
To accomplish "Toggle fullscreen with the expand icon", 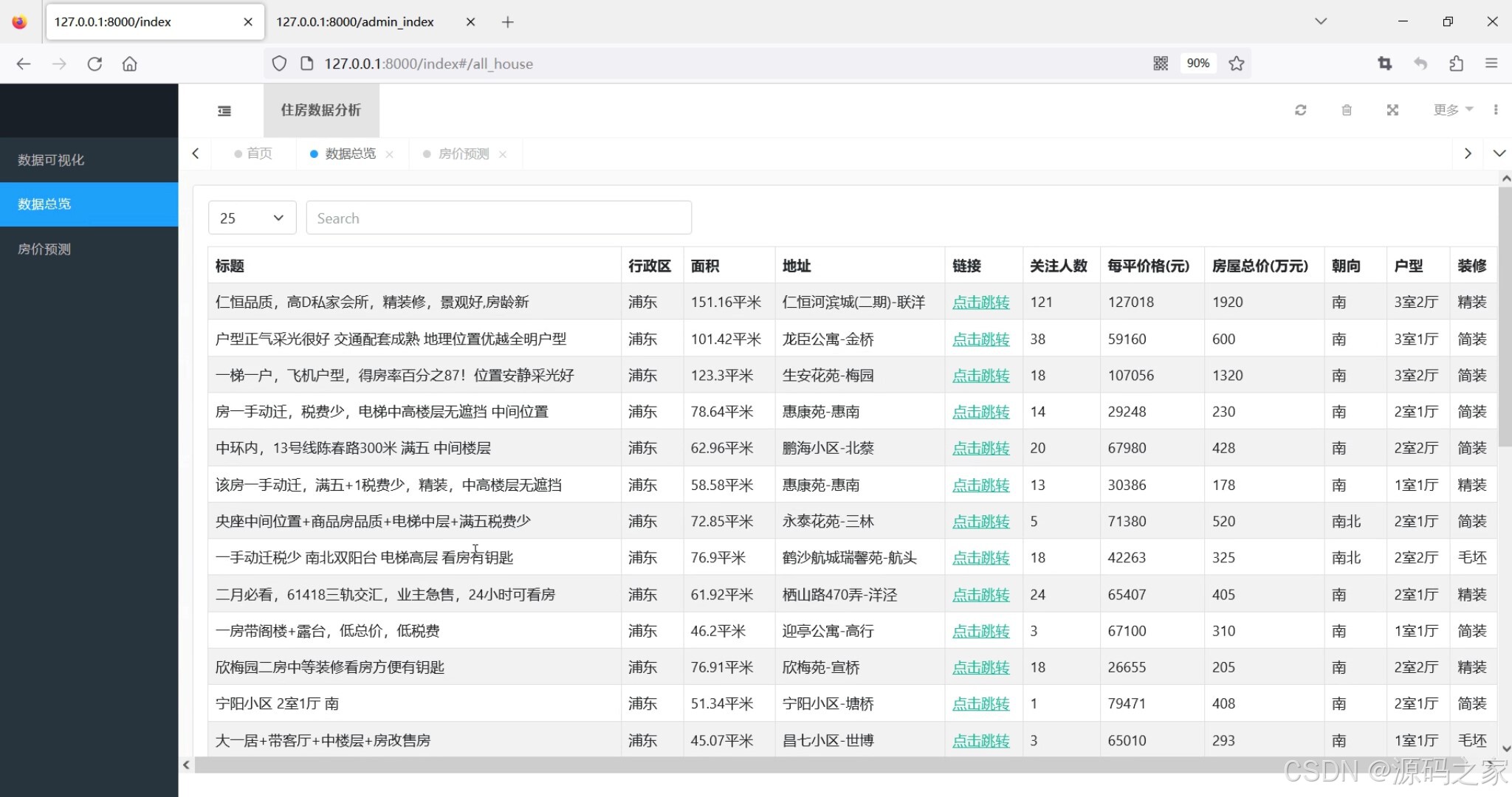I will (1392, 110).
